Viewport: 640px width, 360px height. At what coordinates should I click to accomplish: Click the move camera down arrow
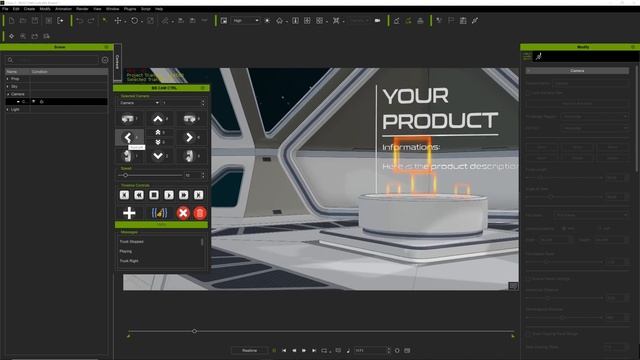click(158, 156)
